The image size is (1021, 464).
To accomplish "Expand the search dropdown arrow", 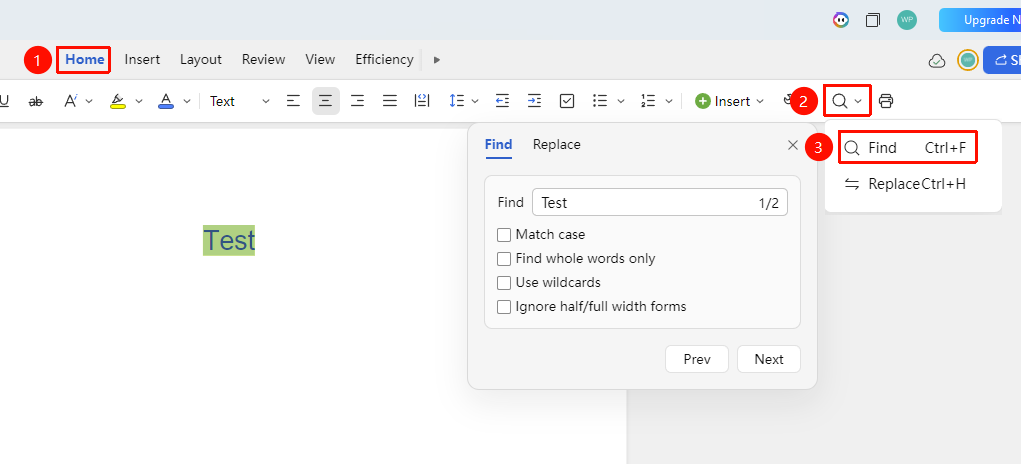I will pos(858,102).
